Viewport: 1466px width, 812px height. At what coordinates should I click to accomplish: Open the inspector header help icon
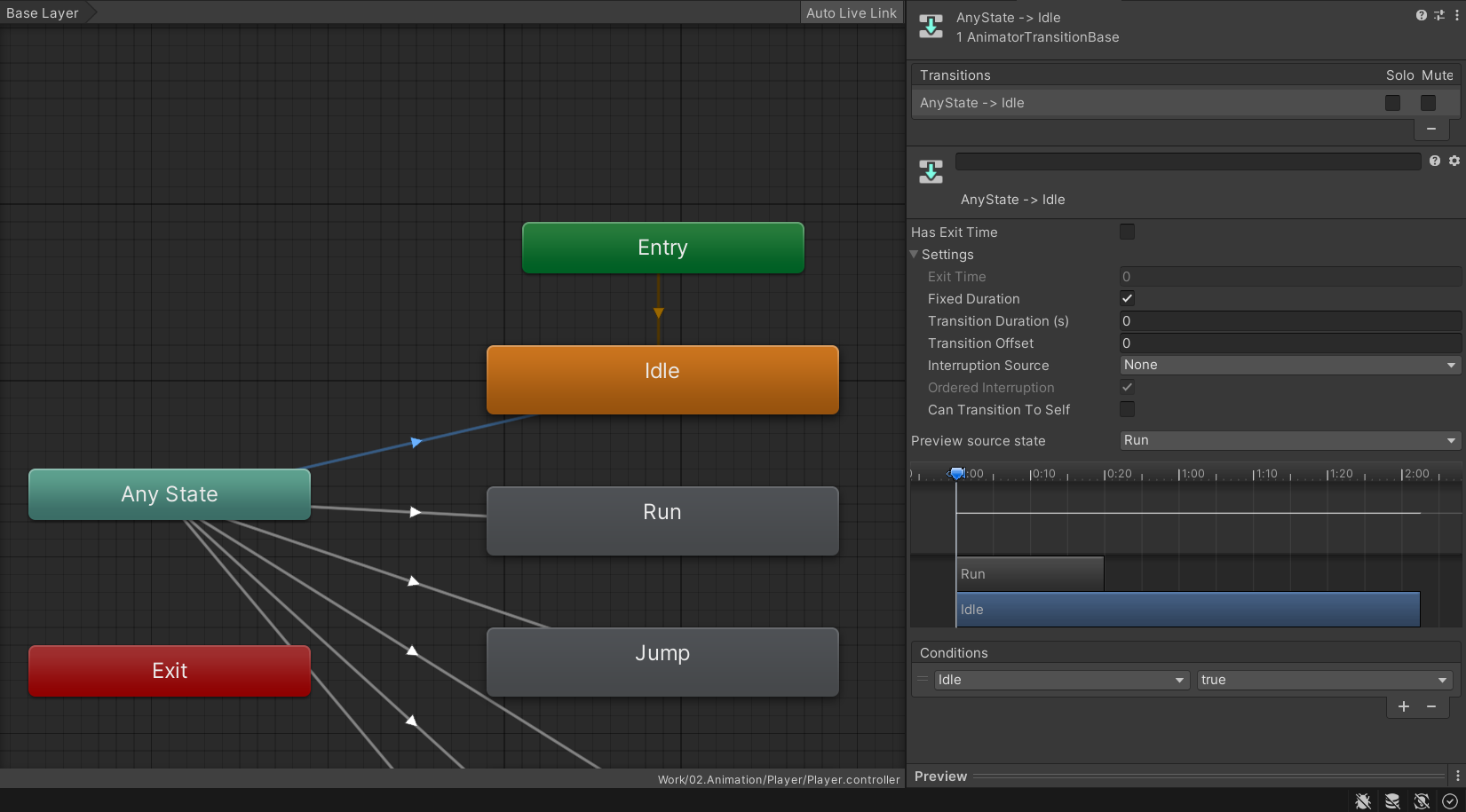(1422, 15)
